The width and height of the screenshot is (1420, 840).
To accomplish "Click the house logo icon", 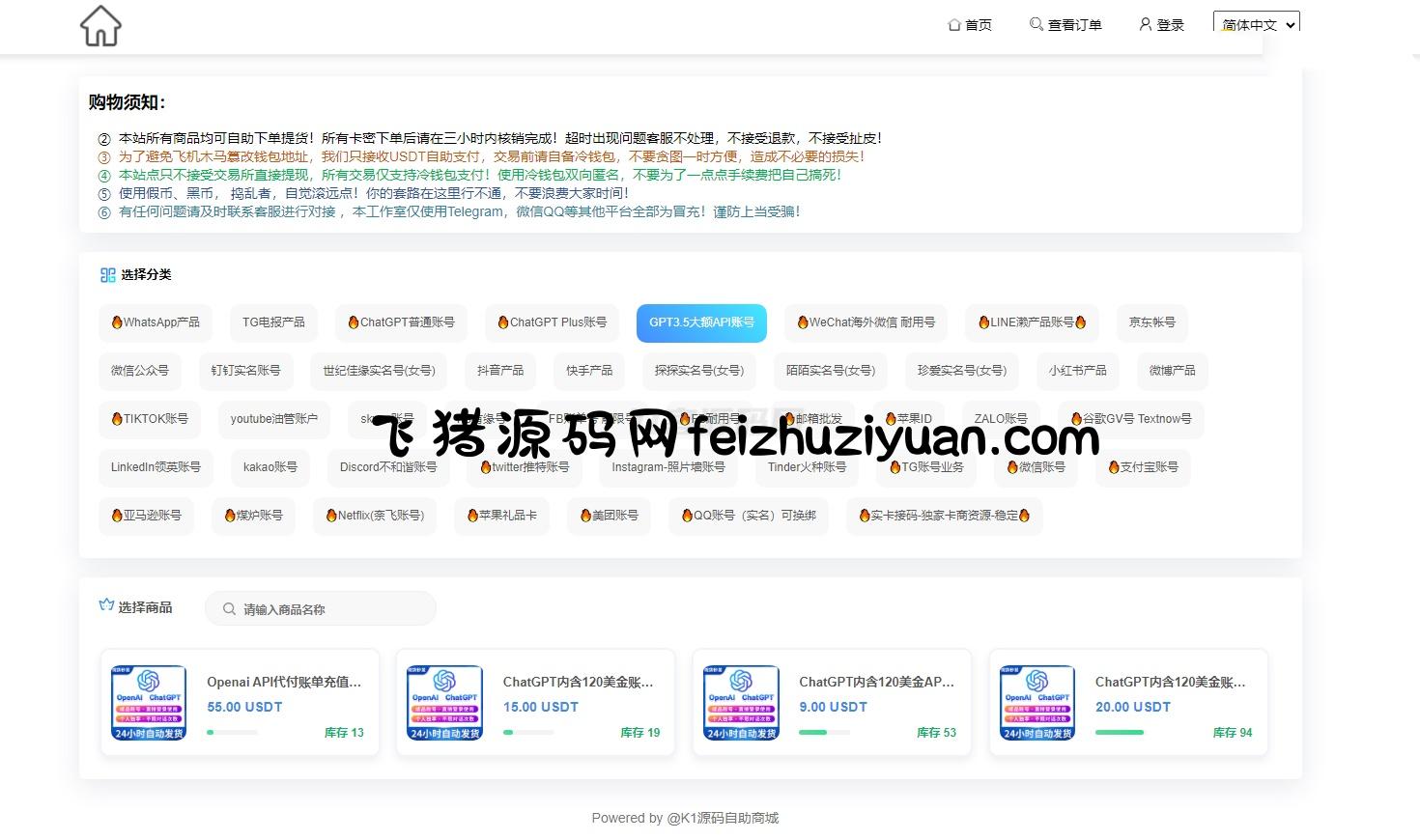I will point(100,26).
